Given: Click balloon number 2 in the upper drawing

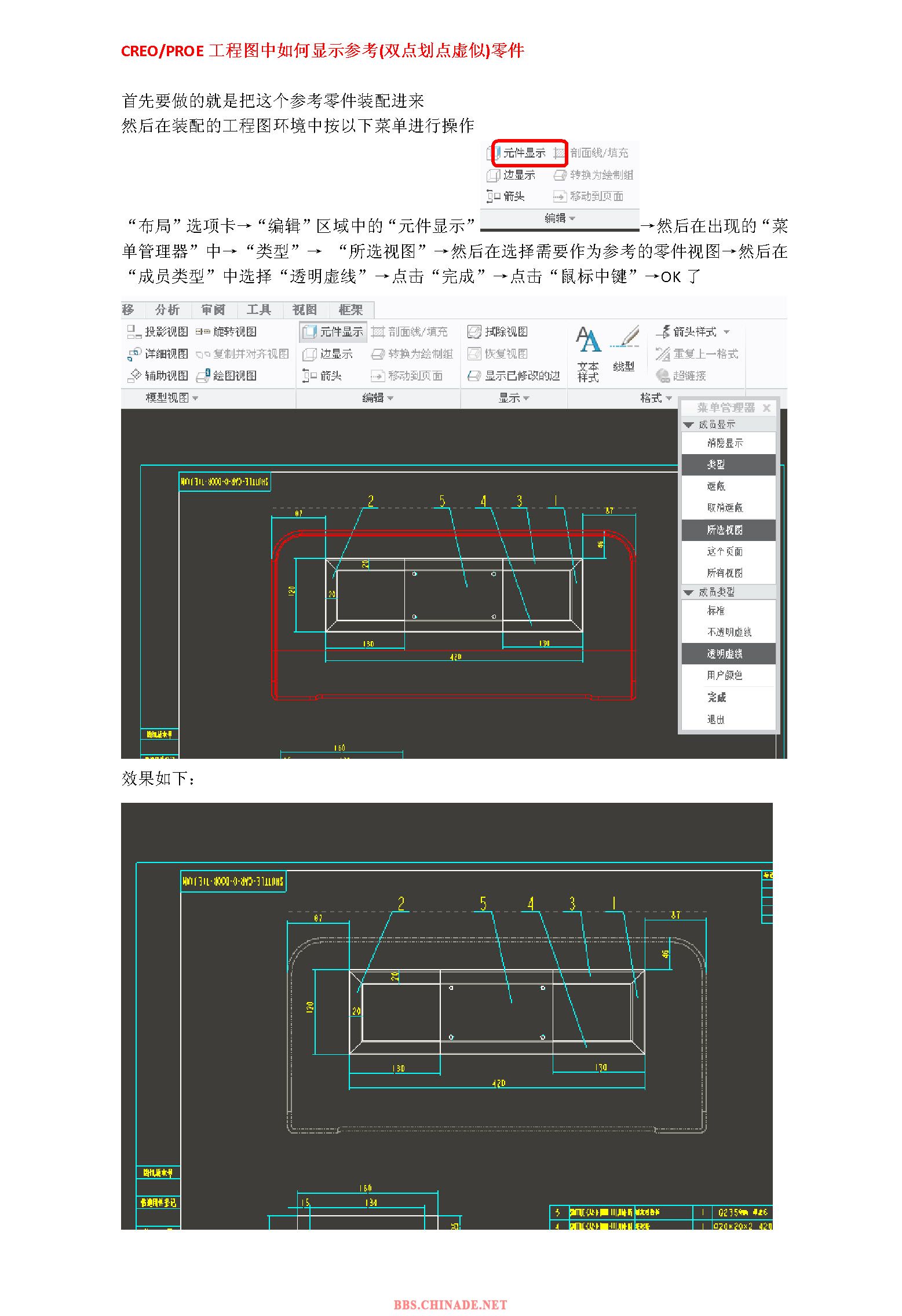Looking at the screenshot, I should point(371,501).
